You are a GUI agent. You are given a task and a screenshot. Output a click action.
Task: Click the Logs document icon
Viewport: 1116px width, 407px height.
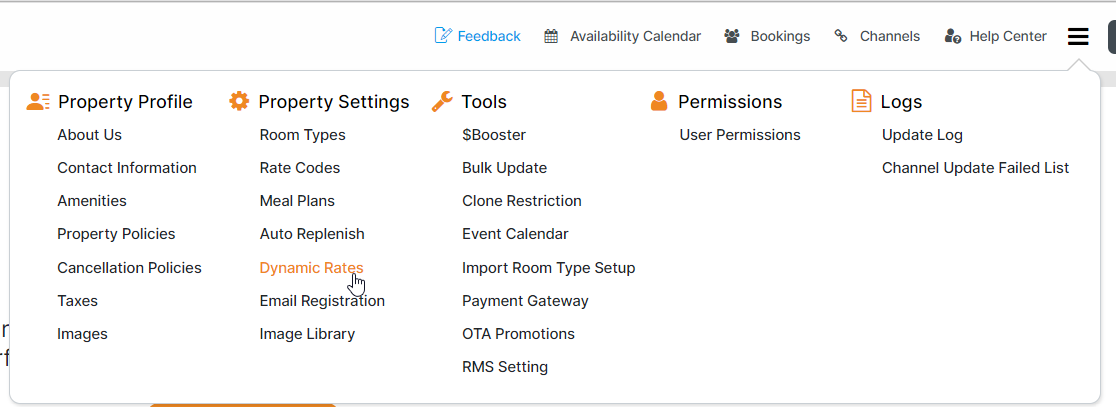861,101
